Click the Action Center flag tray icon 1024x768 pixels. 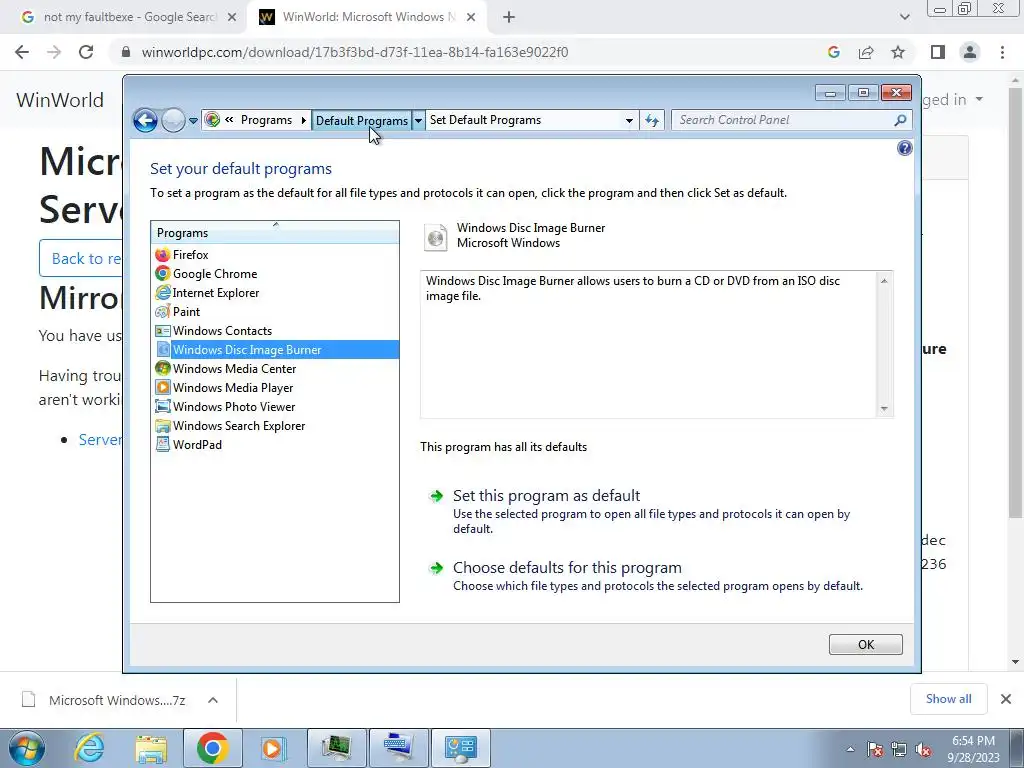tap(875, 749)
